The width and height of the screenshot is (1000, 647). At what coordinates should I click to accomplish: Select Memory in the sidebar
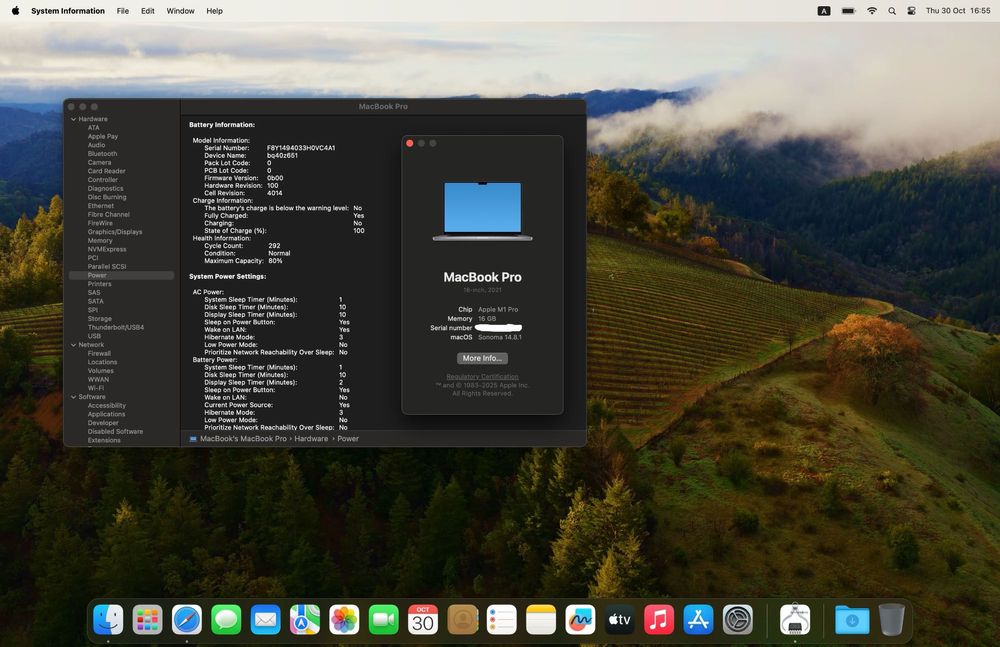pyautogui.click(x=99, y=241)
